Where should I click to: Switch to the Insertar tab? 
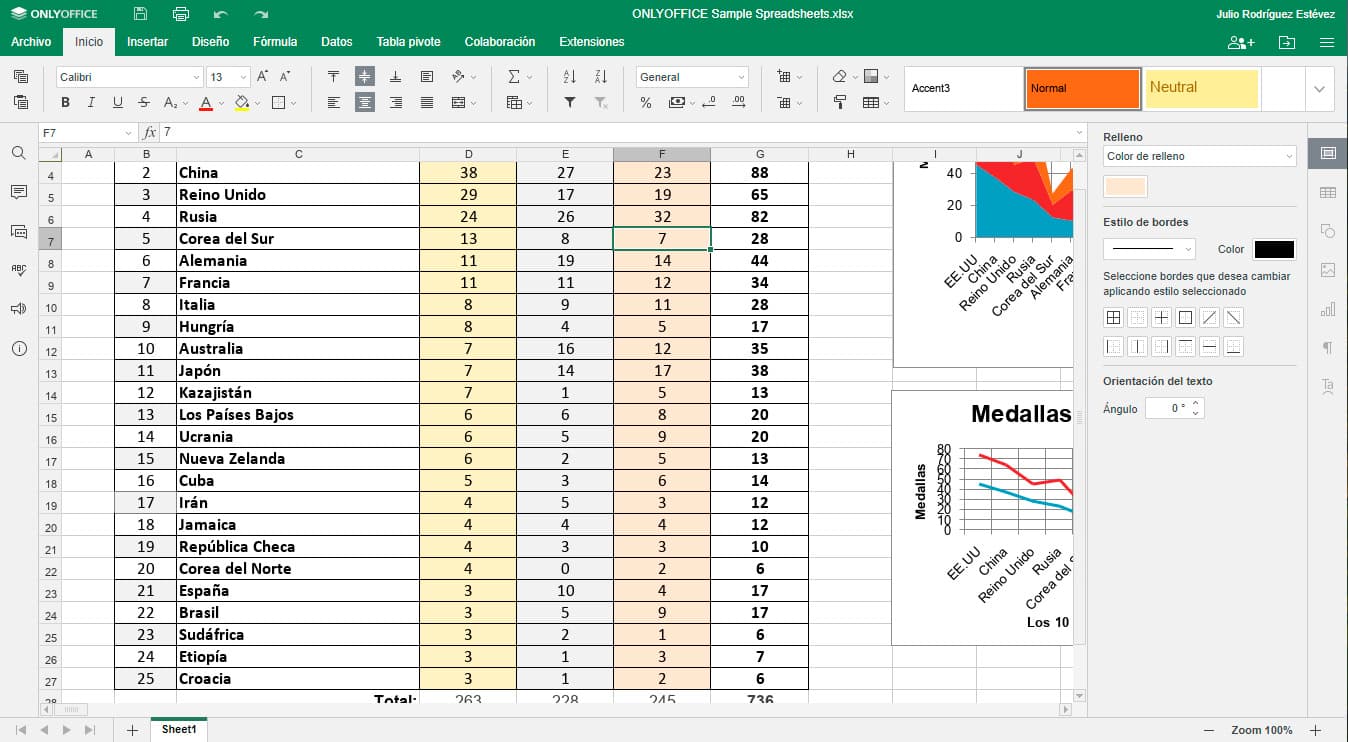147,42
